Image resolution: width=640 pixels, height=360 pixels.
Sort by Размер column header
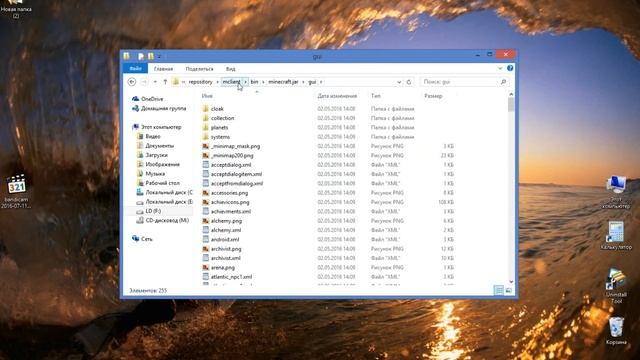tap(433, 96)
